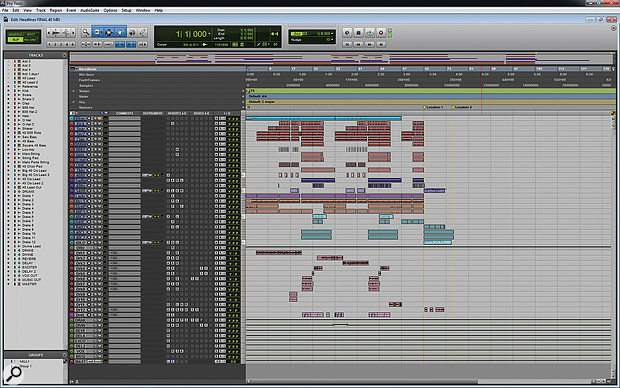Click the Location 1 marker
This screenshot has height=388, width=620.
[434, 107]
